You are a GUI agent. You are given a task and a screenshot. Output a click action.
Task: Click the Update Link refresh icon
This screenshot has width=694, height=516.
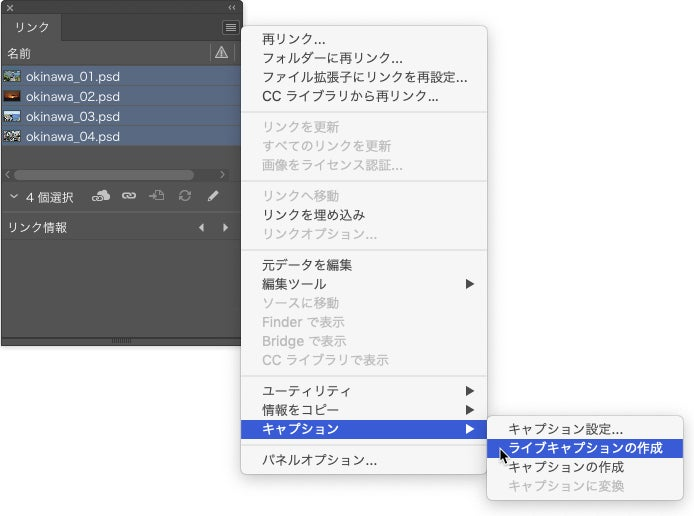(185, 196)
